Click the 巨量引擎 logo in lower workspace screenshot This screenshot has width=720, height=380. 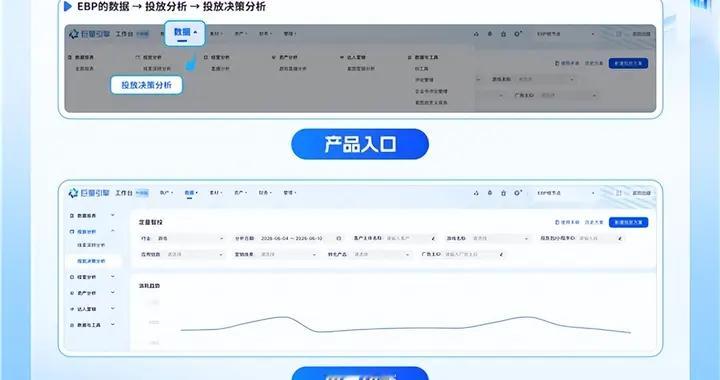coord(89,193)
